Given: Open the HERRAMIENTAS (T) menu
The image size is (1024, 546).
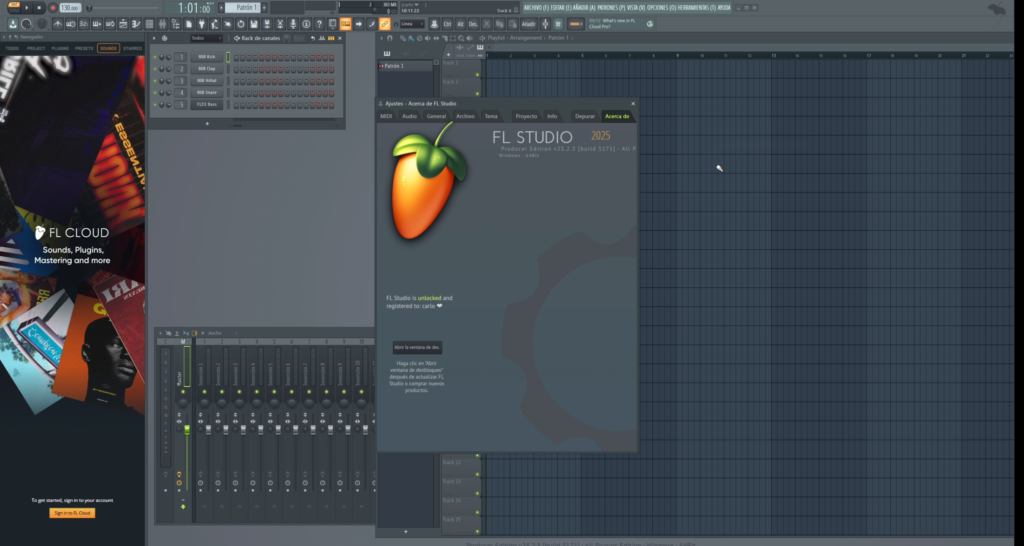Looking at the screenshot, I should coord(697,8).
